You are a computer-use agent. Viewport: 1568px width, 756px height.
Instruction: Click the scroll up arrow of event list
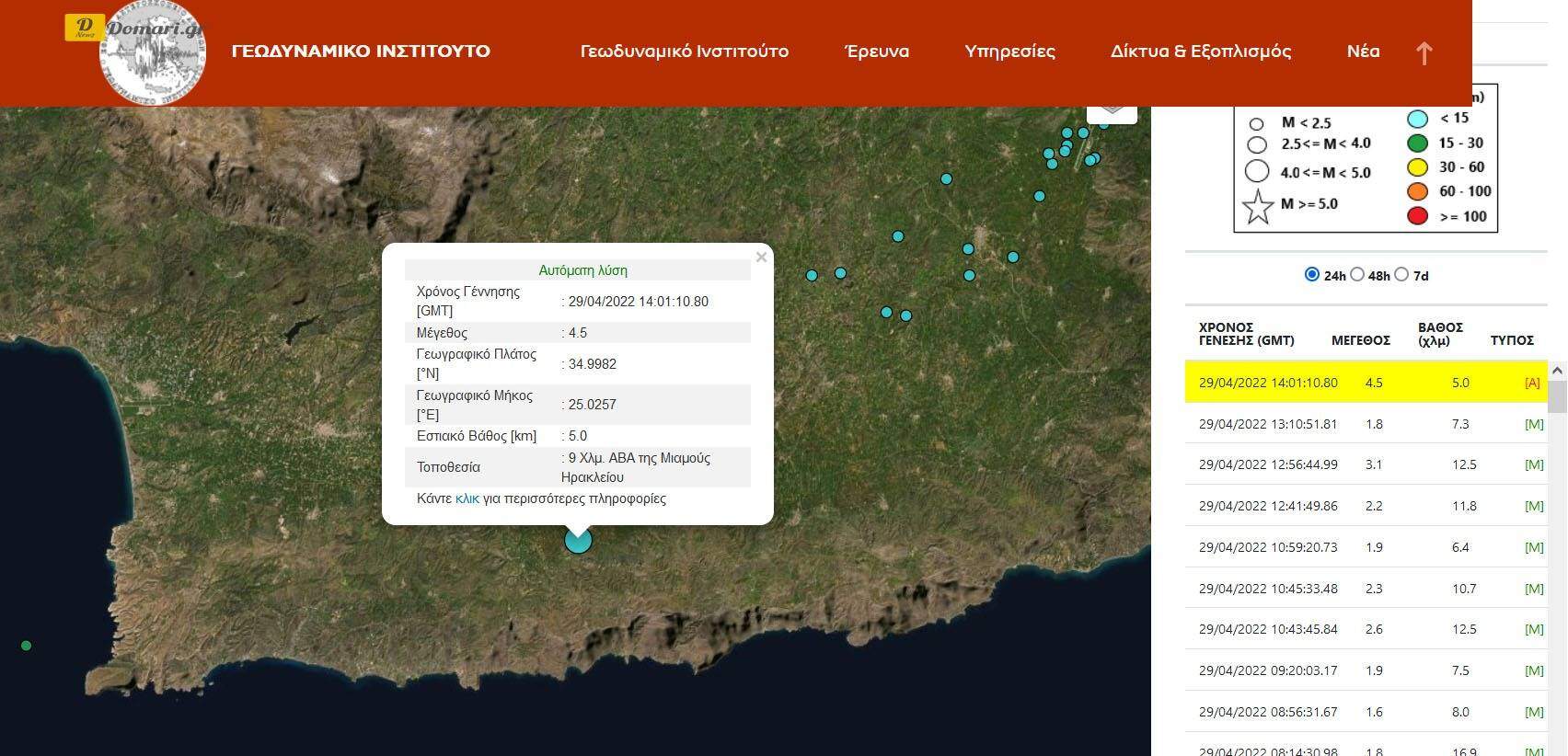tap(1557, 371)
